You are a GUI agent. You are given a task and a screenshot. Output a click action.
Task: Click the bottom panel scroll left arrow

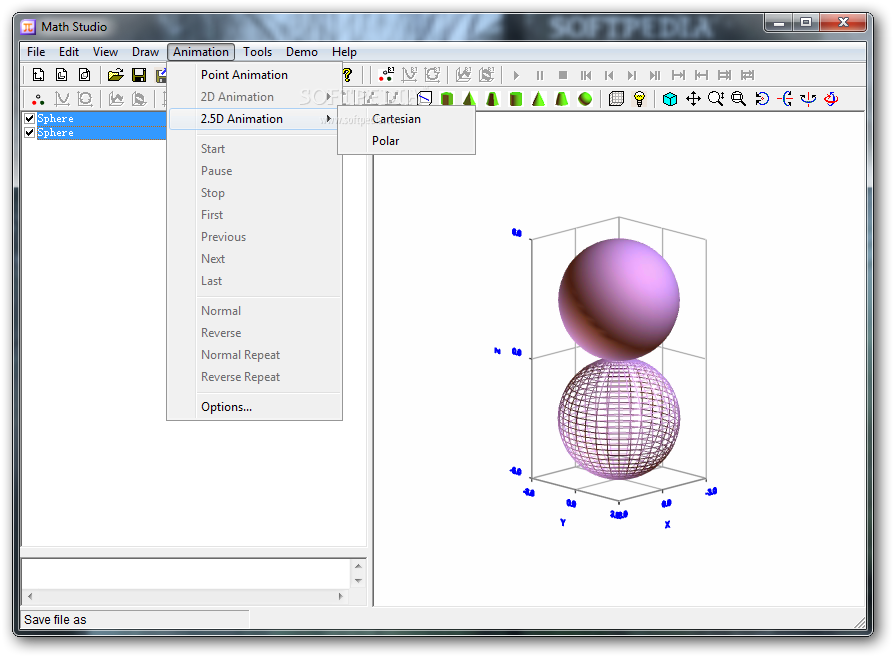click(x=30, y=596)
